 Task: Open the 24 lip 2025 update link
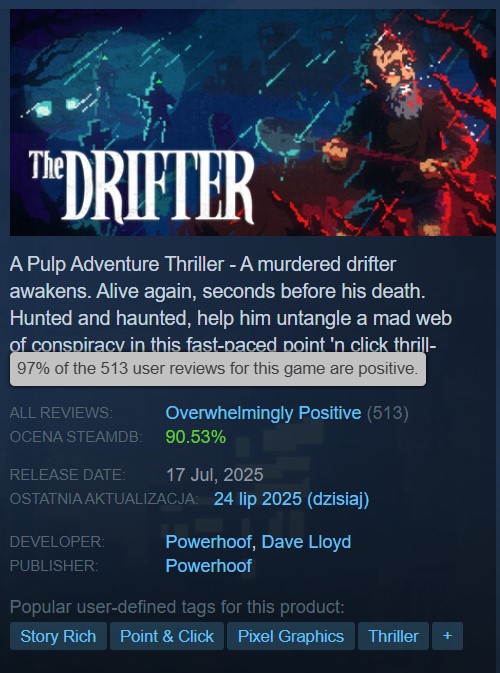click(291, 499)
